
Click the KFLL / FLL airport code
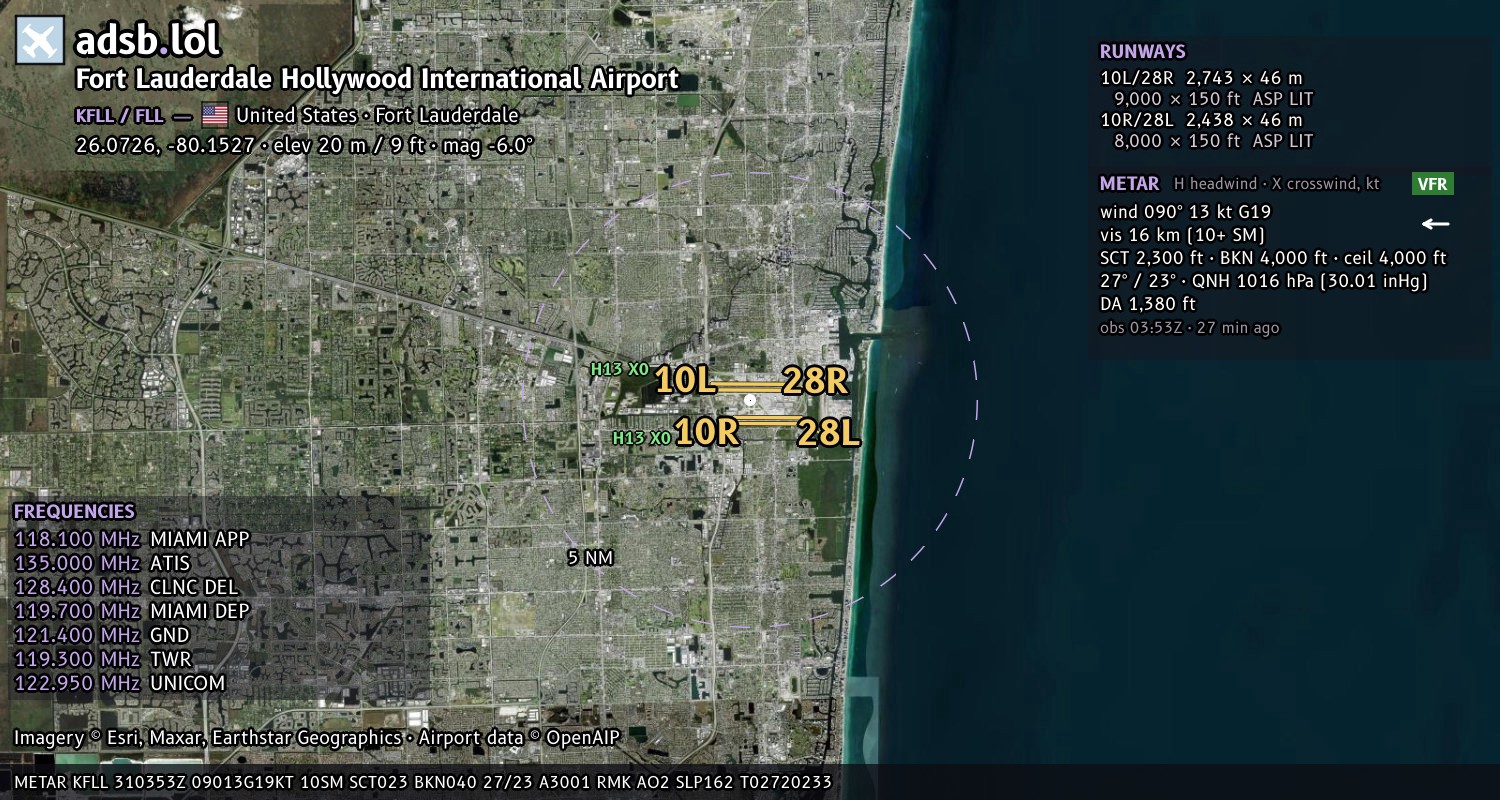119,115
